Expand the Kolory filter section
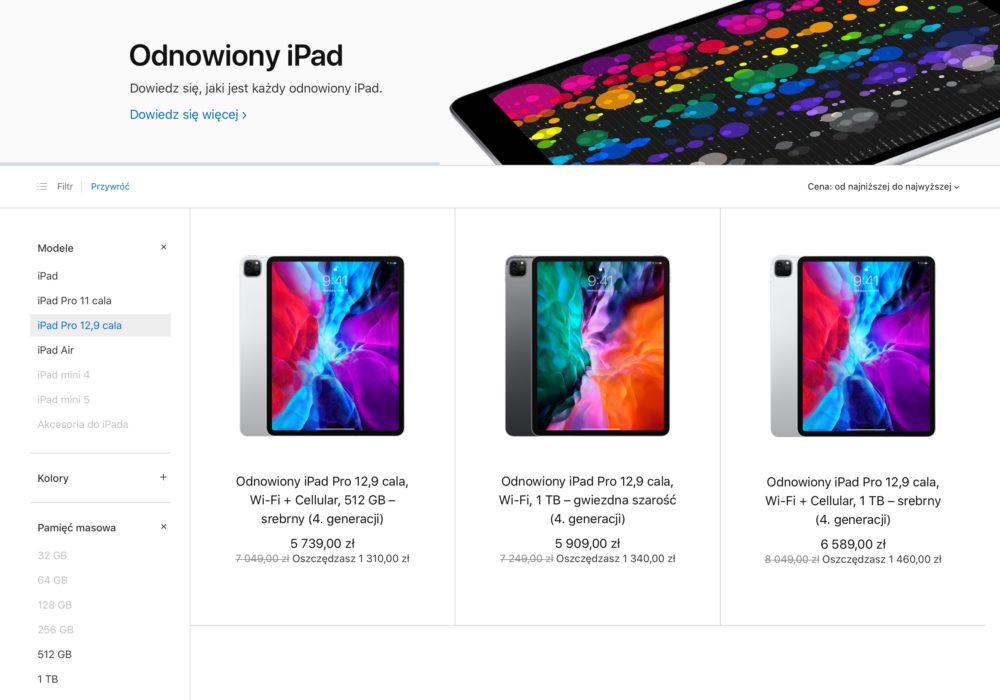 (x=164, y=478)
